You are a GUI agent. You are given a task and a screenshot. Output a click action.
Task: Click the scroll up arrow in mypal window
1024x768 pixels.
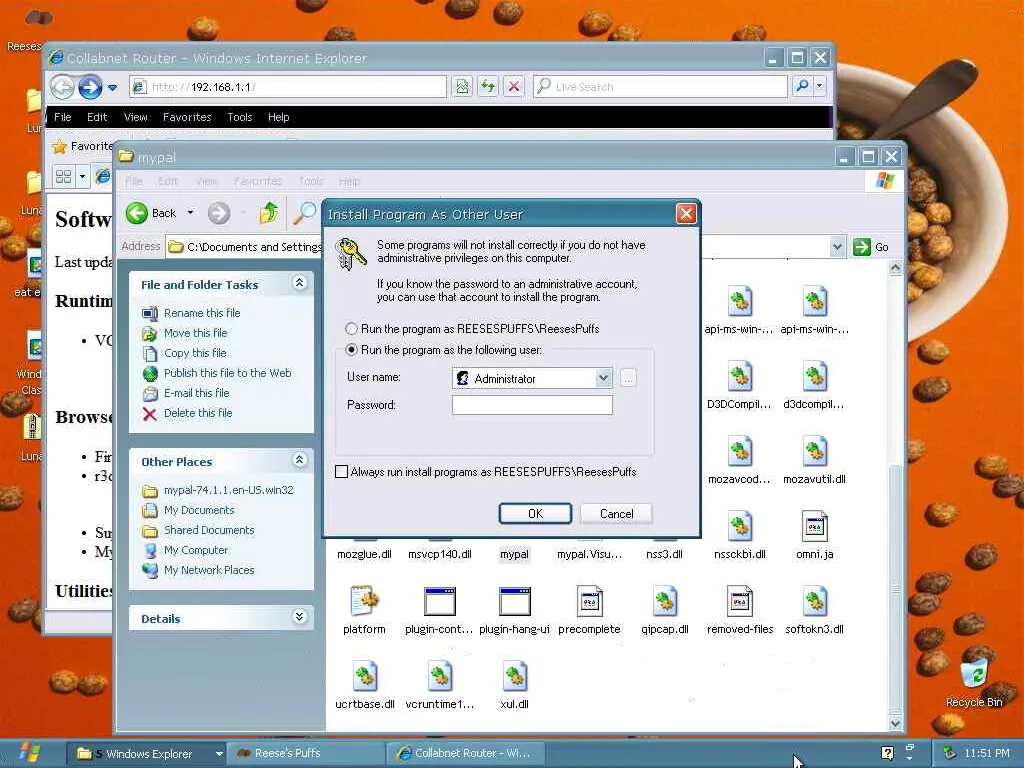pos(896,267)
